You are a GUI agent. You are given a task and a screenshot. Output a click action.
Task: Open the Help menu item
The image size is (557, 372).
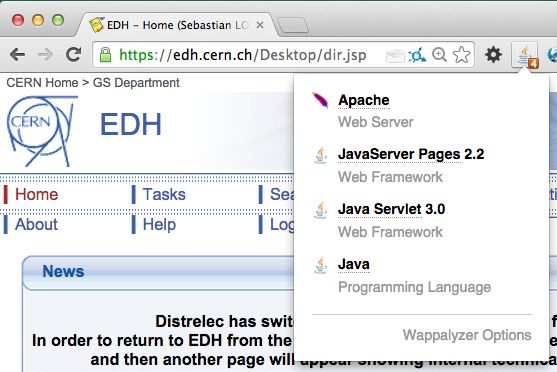tap(159, 225)
